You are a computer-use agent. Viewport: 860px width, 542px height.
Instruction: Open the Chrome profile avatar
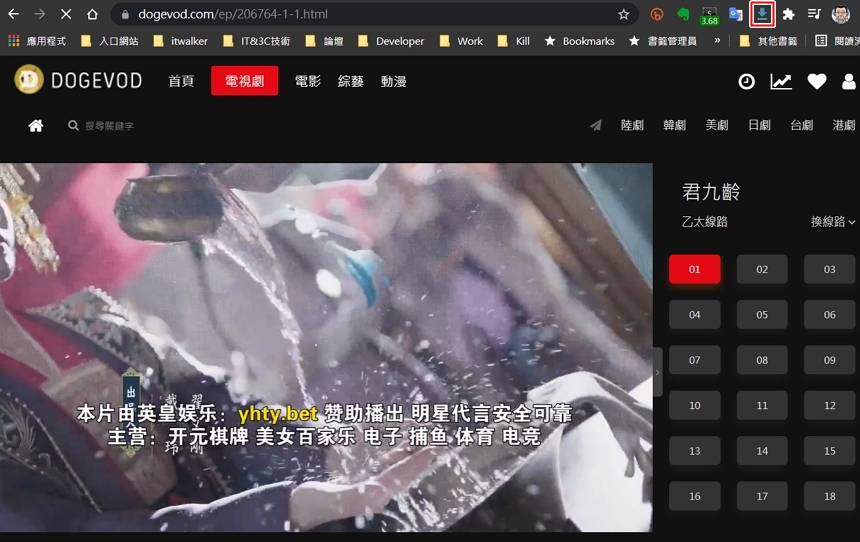(x=840, y=14)
